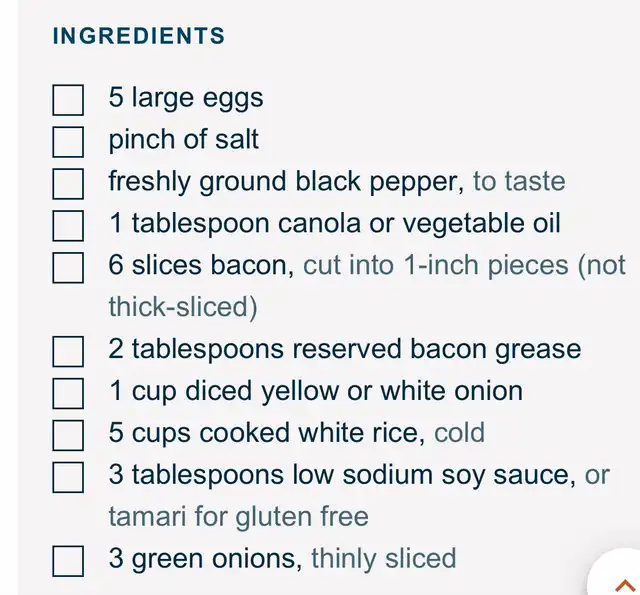Toggle the 6 slices bacon checkbox
Screen dimensions: 640x595
(x=68, y=268)
